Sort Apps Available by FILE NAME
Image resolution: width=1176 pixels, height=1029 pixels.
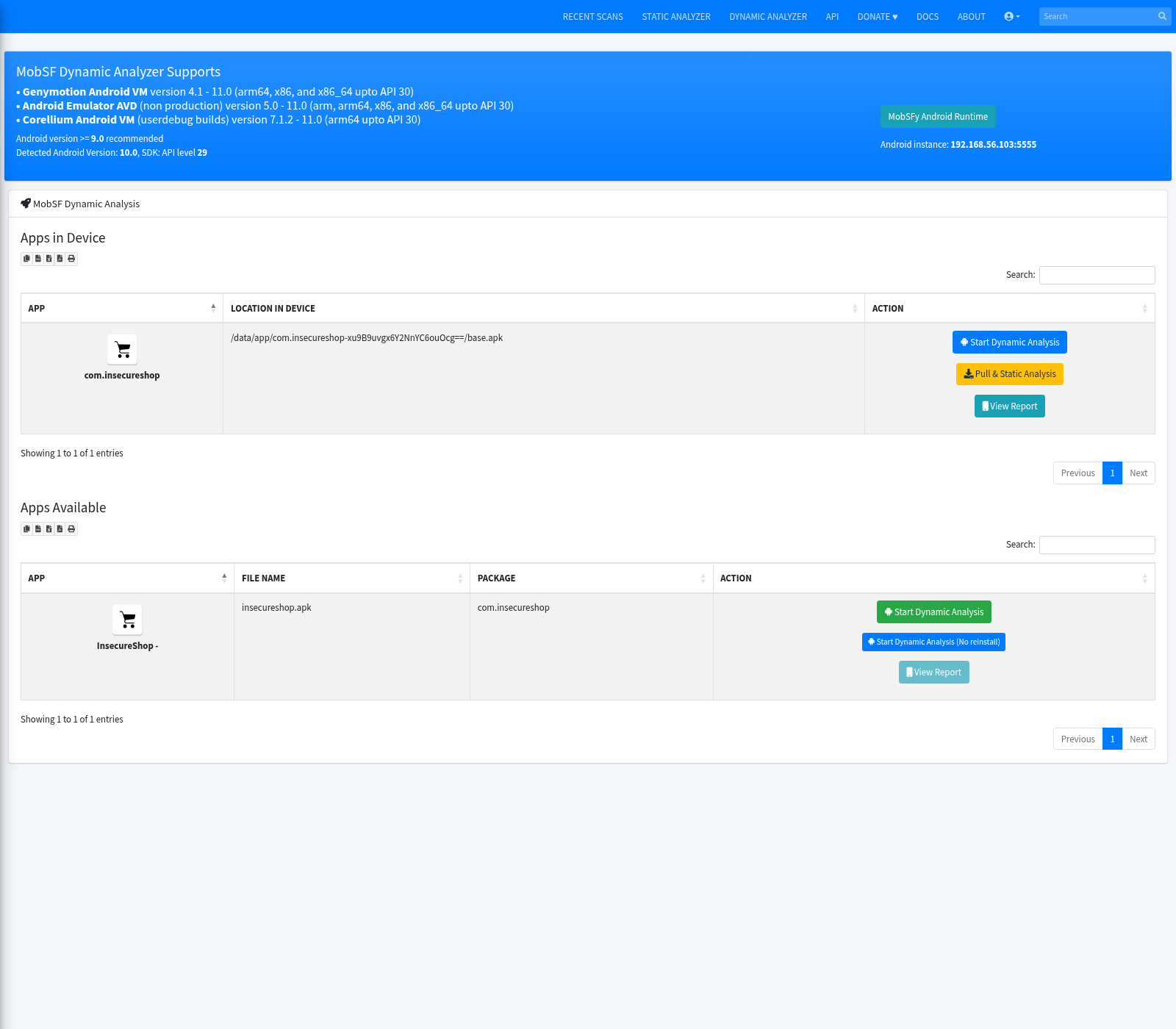(x=352, y=578)
